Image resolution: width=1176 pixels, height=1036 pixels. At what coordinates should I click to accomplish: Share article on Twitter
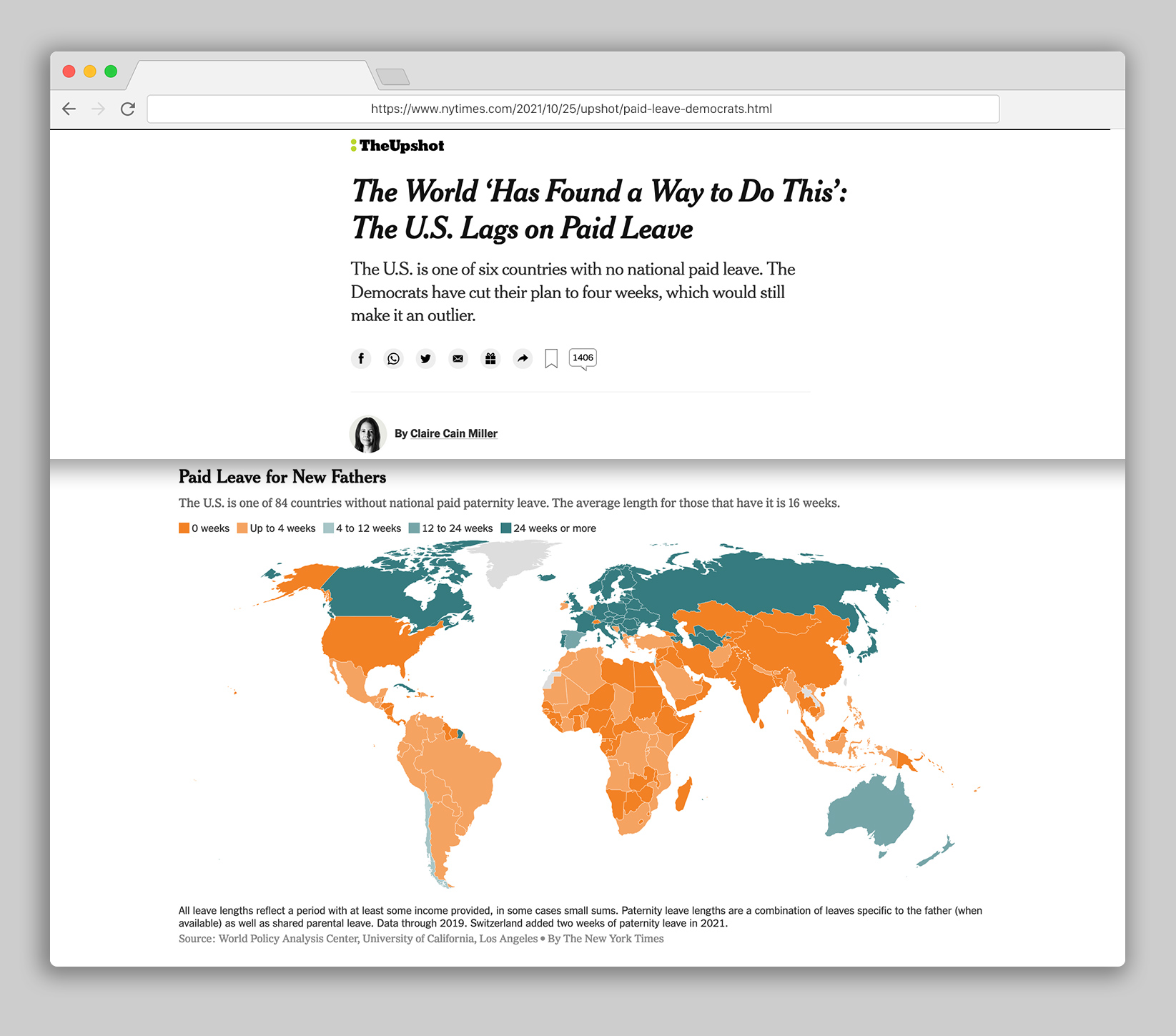(426, 358)
